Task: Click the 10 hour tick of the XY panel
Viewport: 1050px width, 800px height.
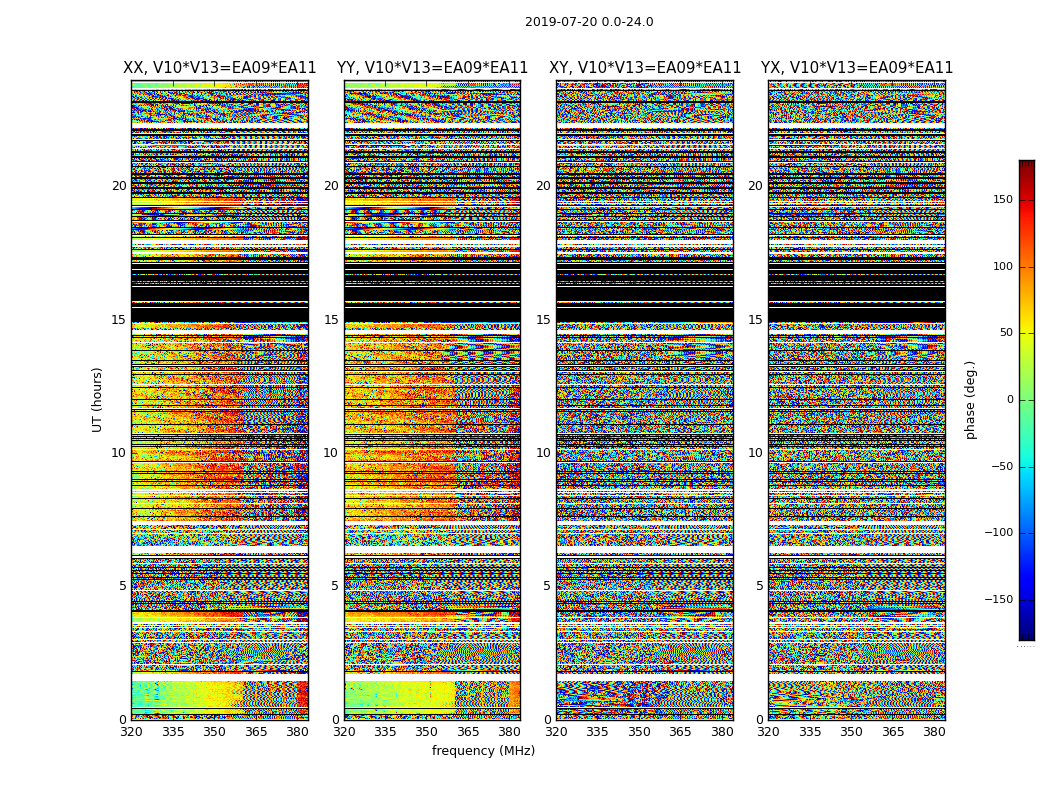Action: 543,453
